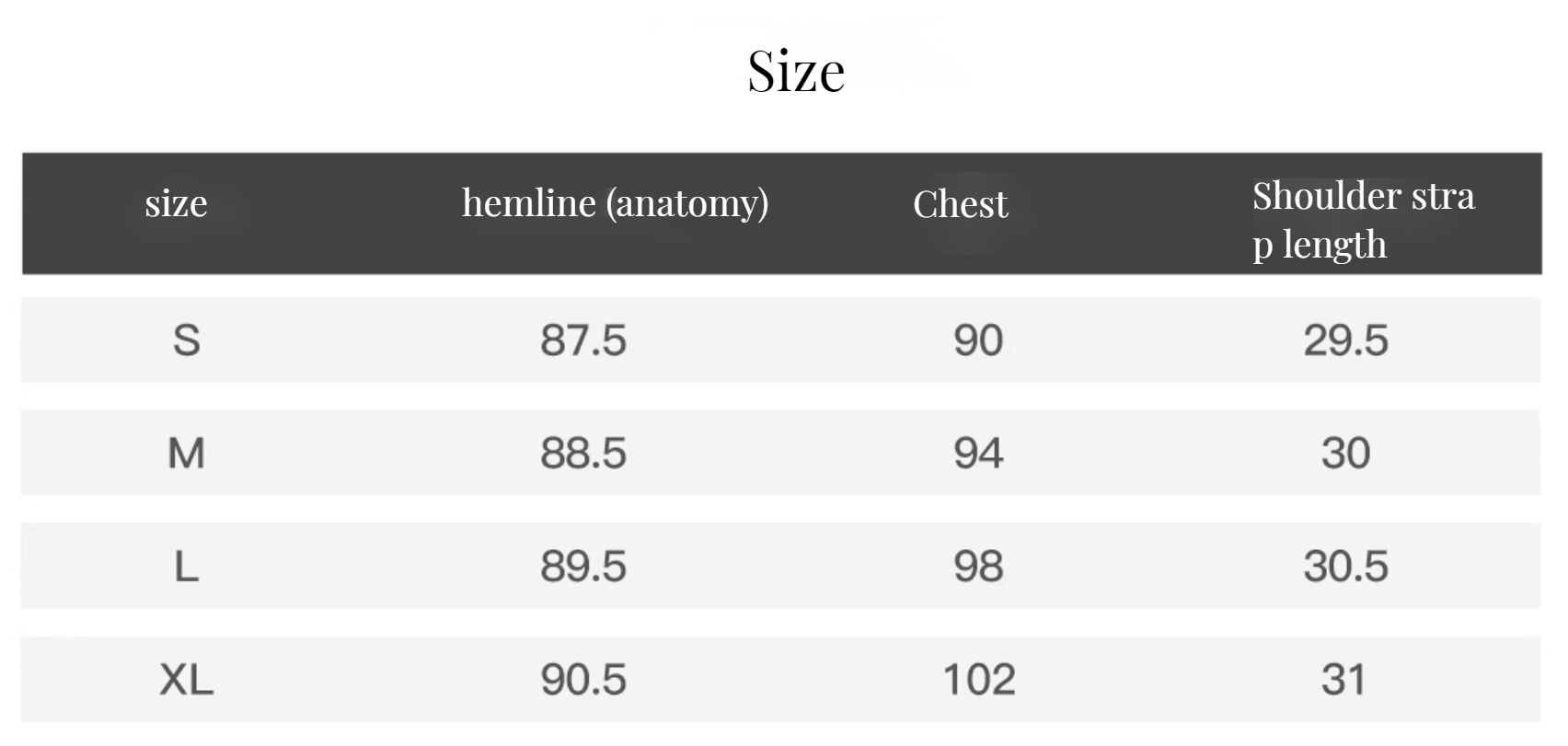The width and height of the screenshot is (1568, 746).
Task: Click the chest value 90
Action: coord(978,340)
